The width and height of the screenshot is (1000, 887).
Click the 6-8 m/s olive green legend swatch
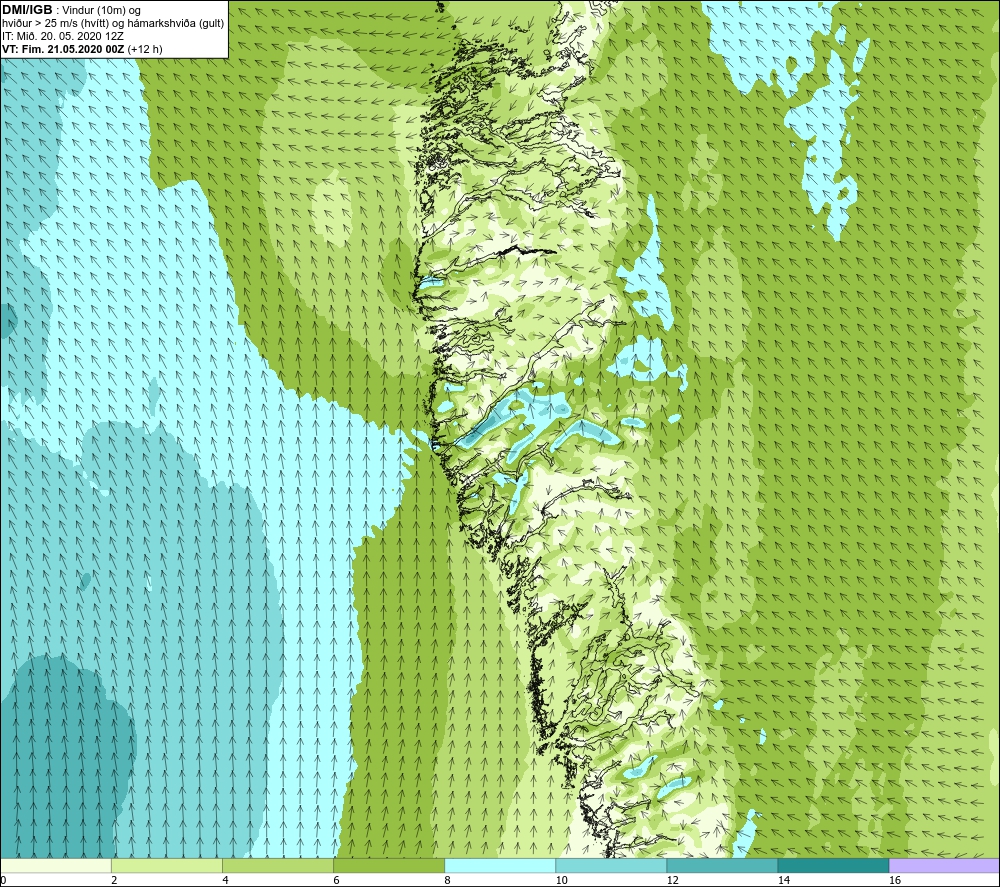388,866
